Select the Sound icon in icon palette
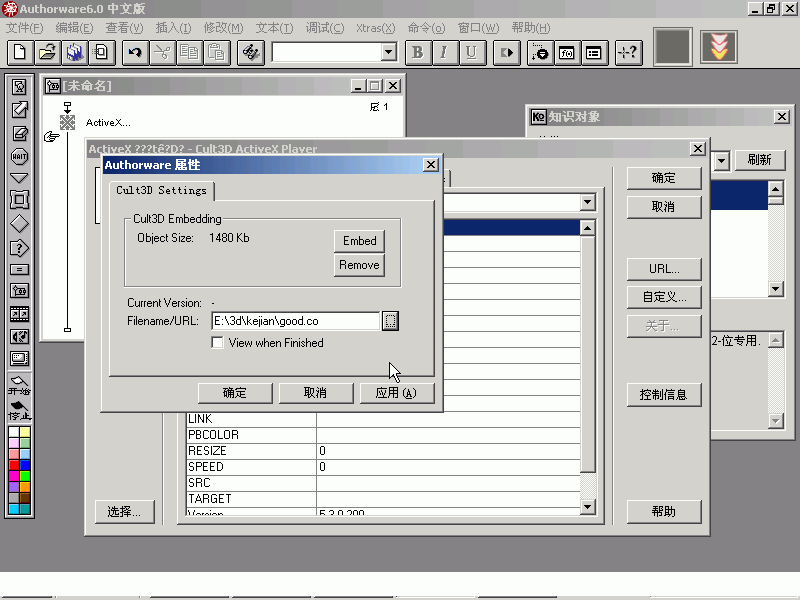 click(x=19, y=337)
